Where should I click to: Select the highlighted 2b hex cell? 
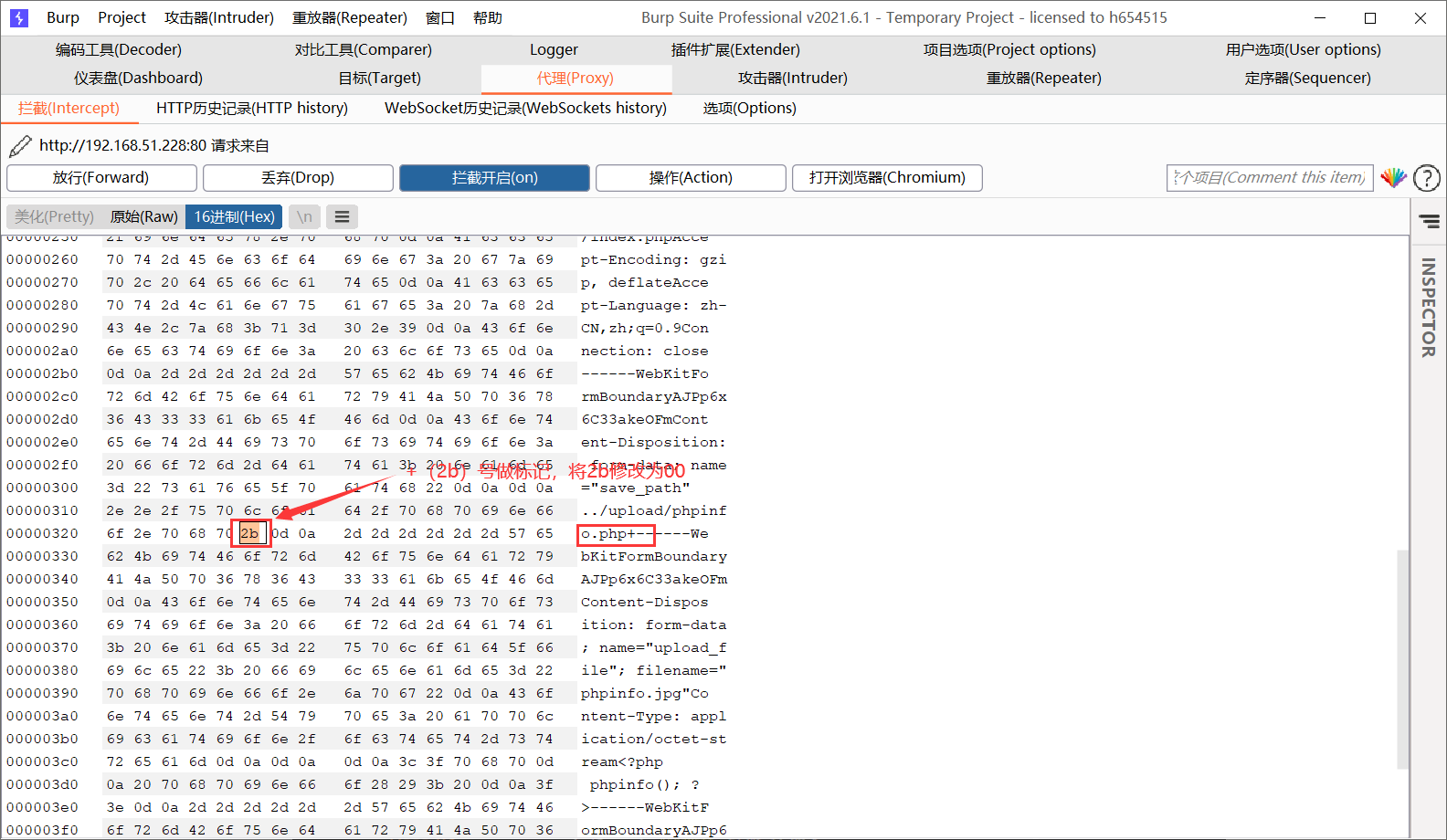250,533
